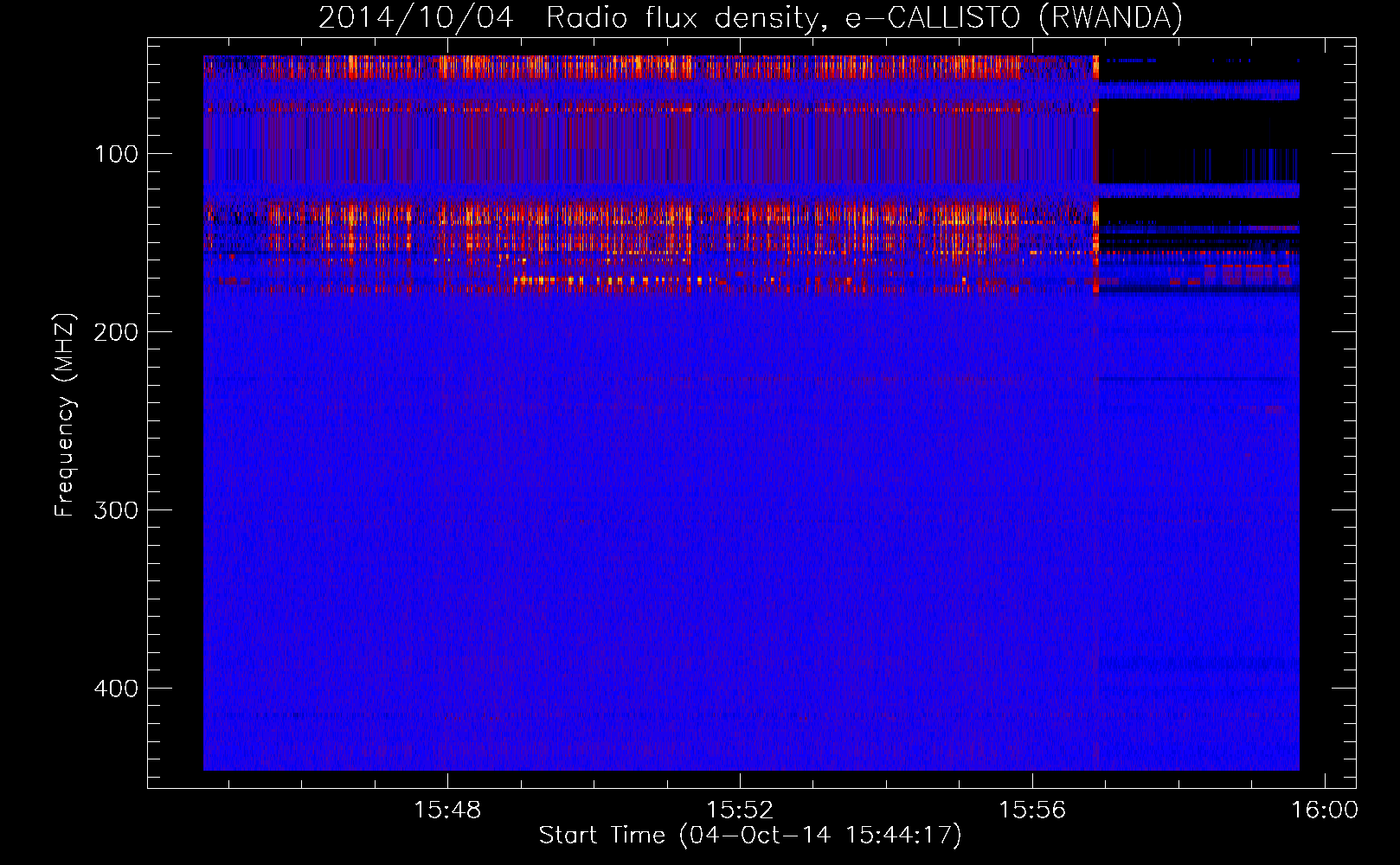
Task: Click the 16:00 time tick label
Action: [1324, 811]
